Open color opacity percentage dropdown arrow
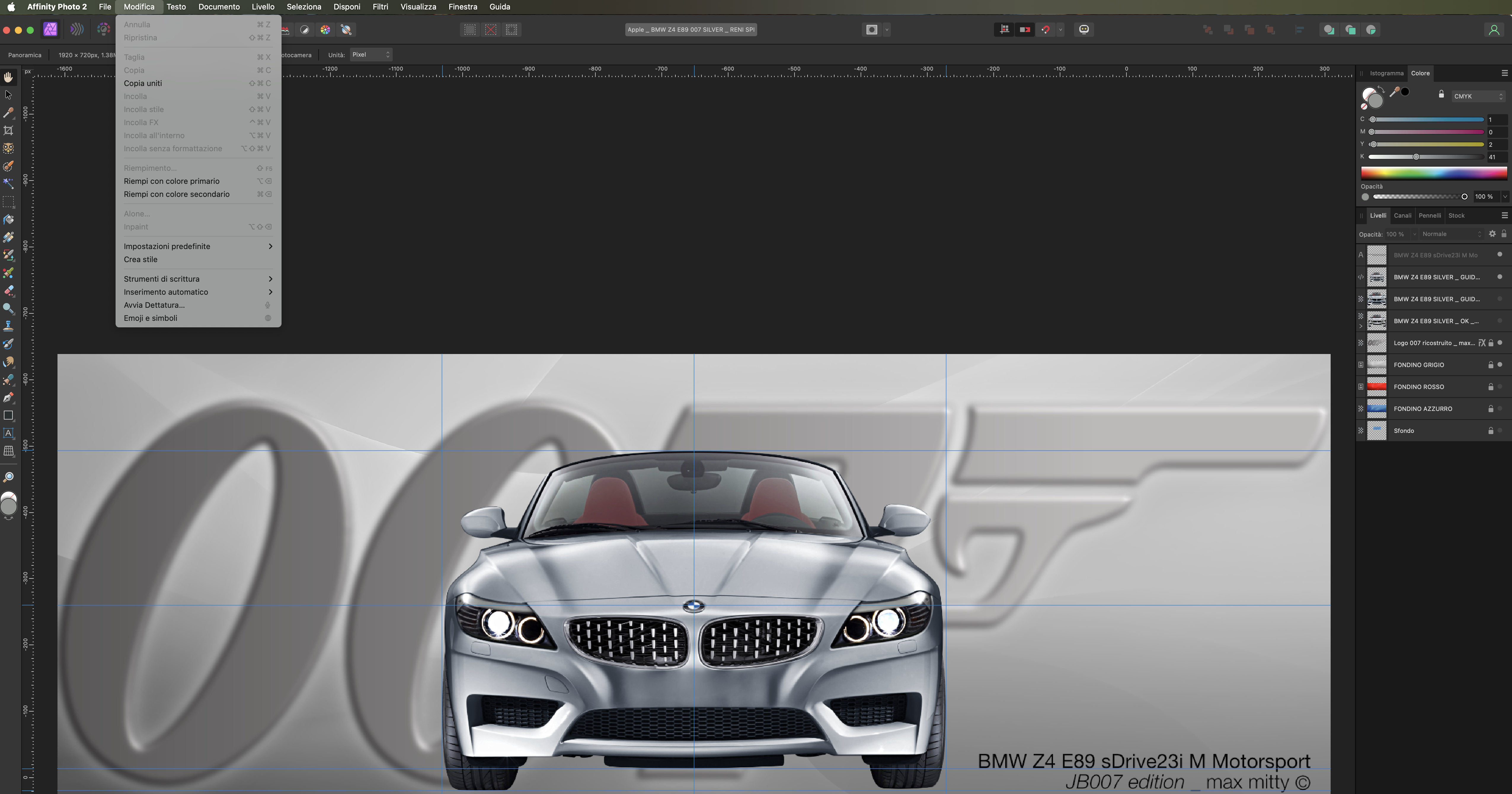 [1504, 197]
